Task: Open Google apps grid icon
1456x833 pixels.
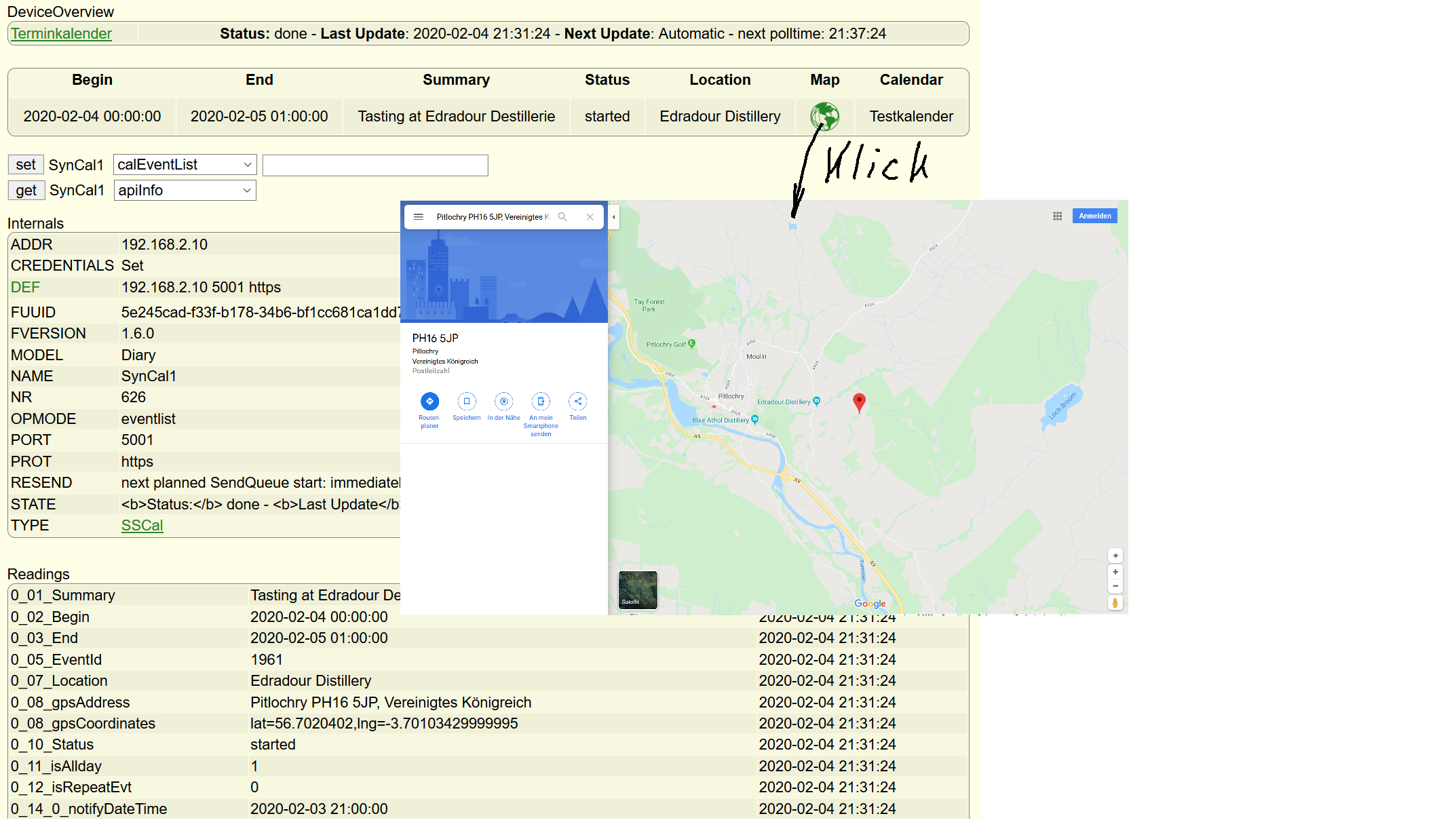Action: tap(1057, 216)
